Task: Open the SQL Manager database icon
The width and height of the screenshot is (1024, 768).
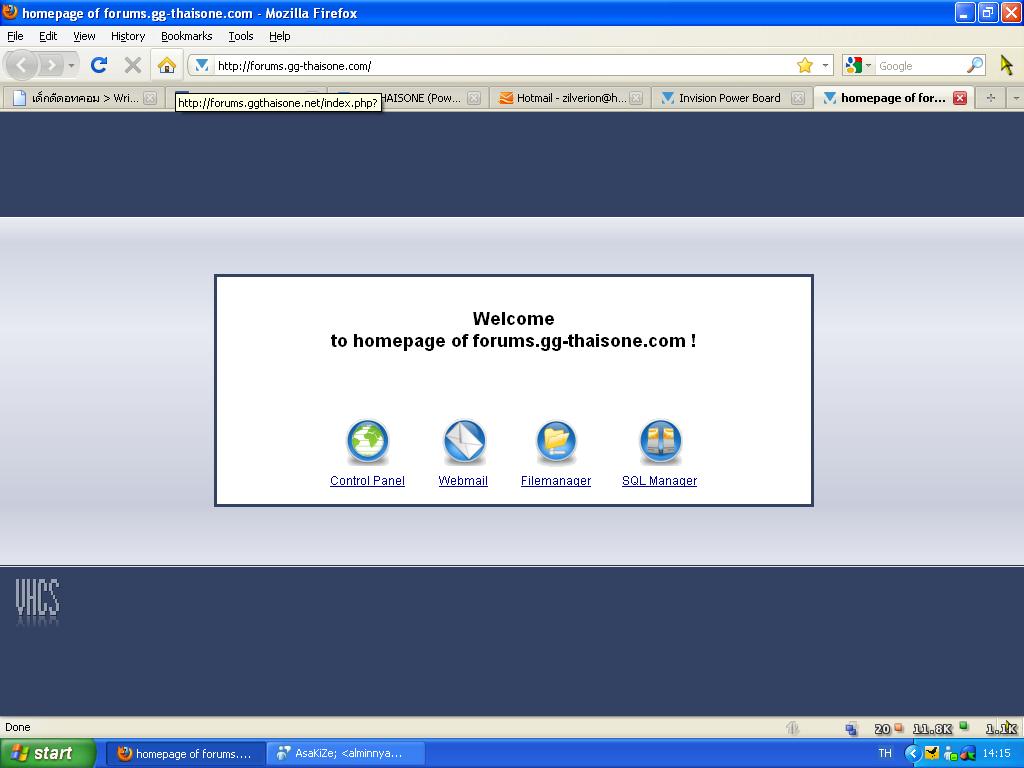Action: point(660,441)
